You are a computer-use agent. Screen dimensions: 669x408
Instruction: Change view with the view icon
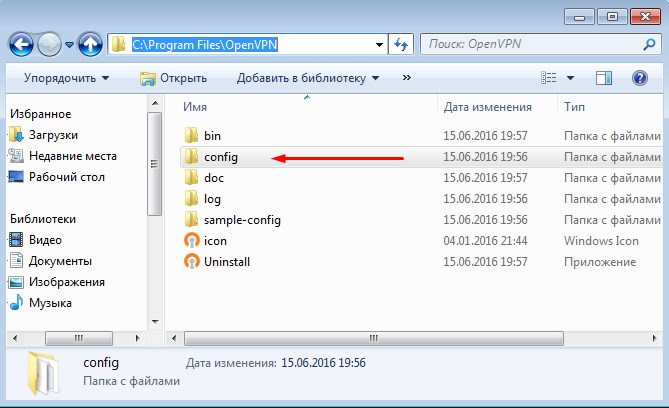[549, 78]
